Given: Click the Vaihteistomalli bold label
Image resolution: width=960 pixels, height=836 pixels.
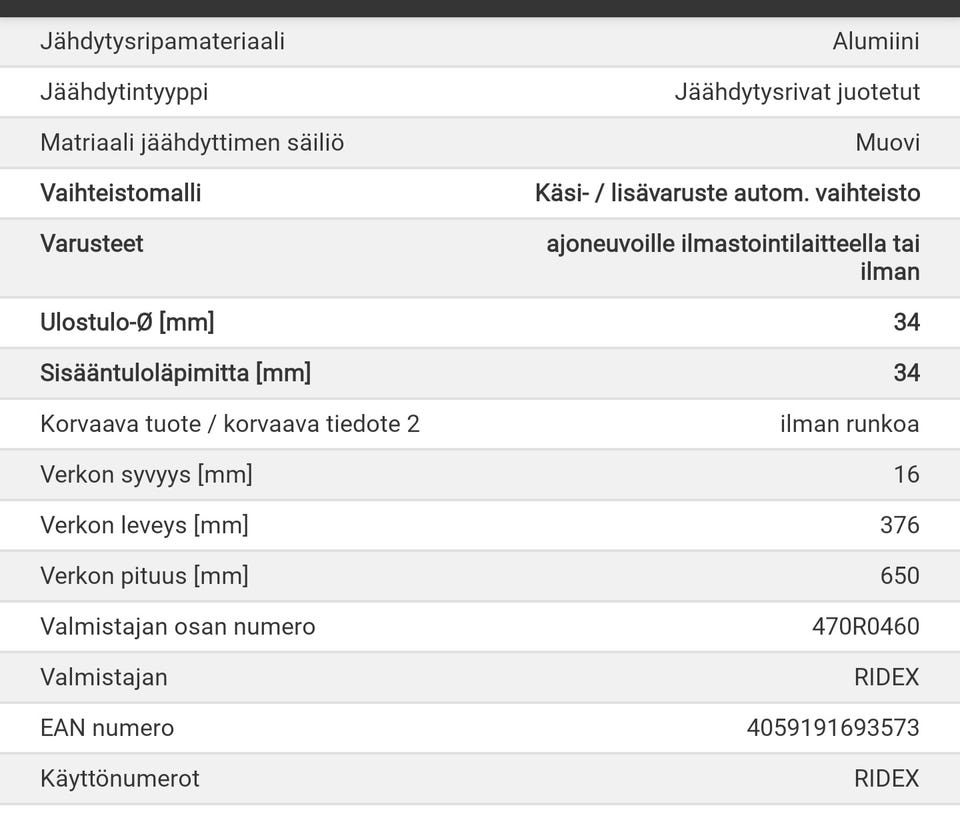Looking at the screenshot, I should (120, 193).
